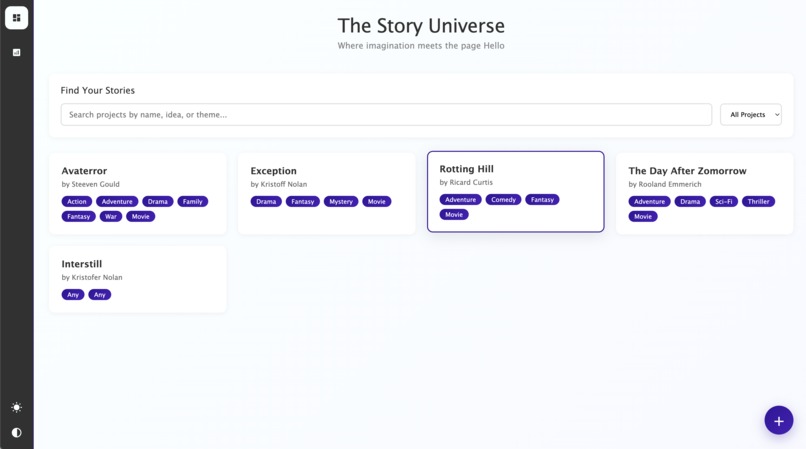Select Comedy tag on Rotting Hill

pos(503,200)
